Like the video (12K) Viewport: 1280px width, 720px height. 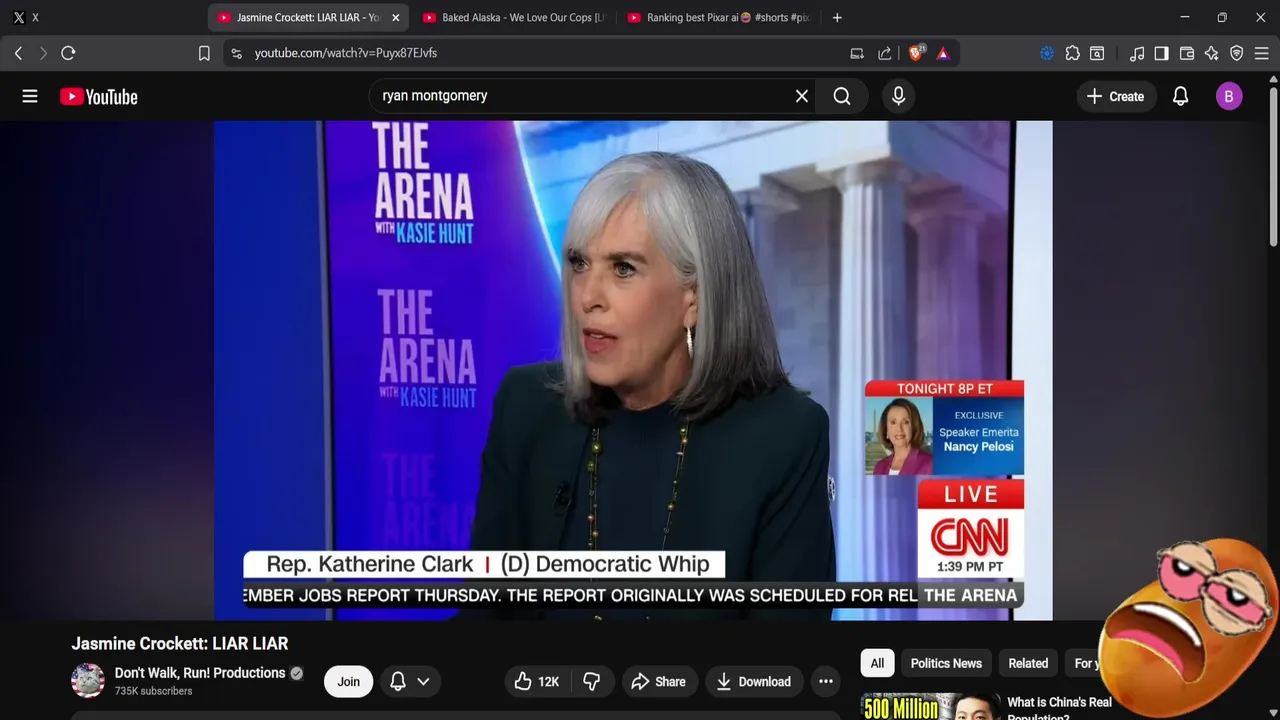[536, 682]
